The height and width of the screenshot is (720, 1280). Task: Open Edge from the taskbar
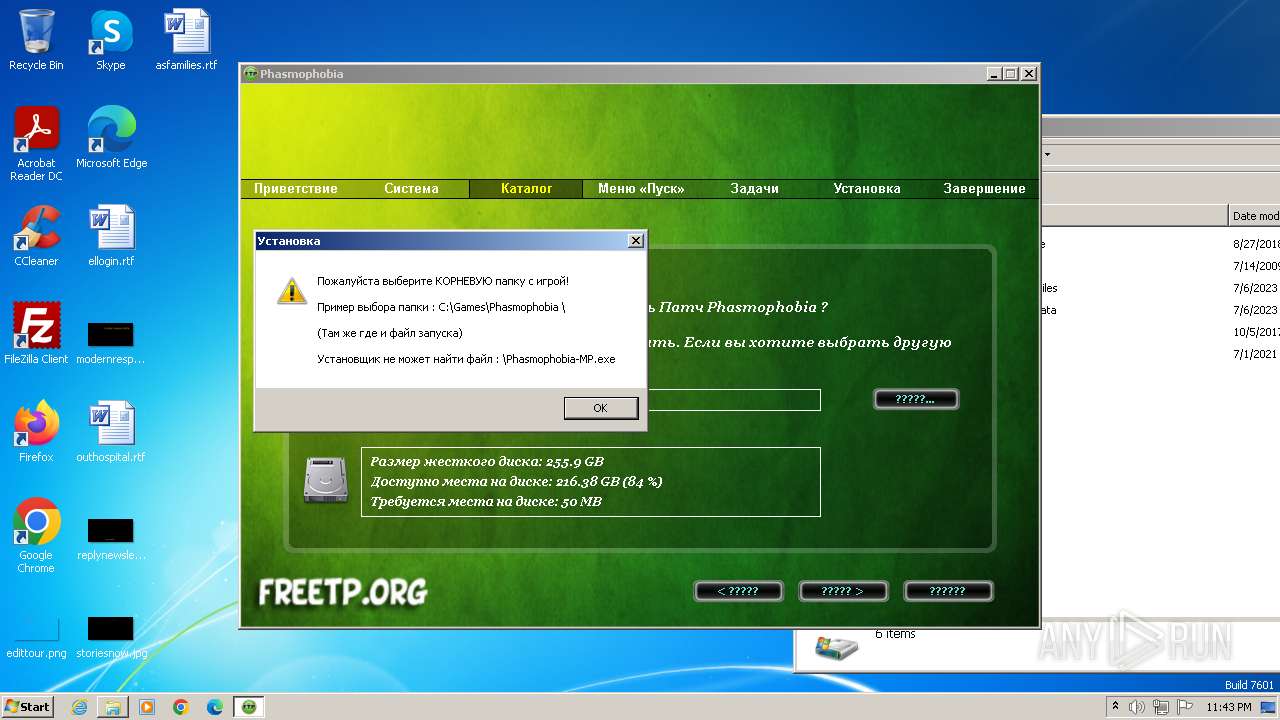[215, 707]
